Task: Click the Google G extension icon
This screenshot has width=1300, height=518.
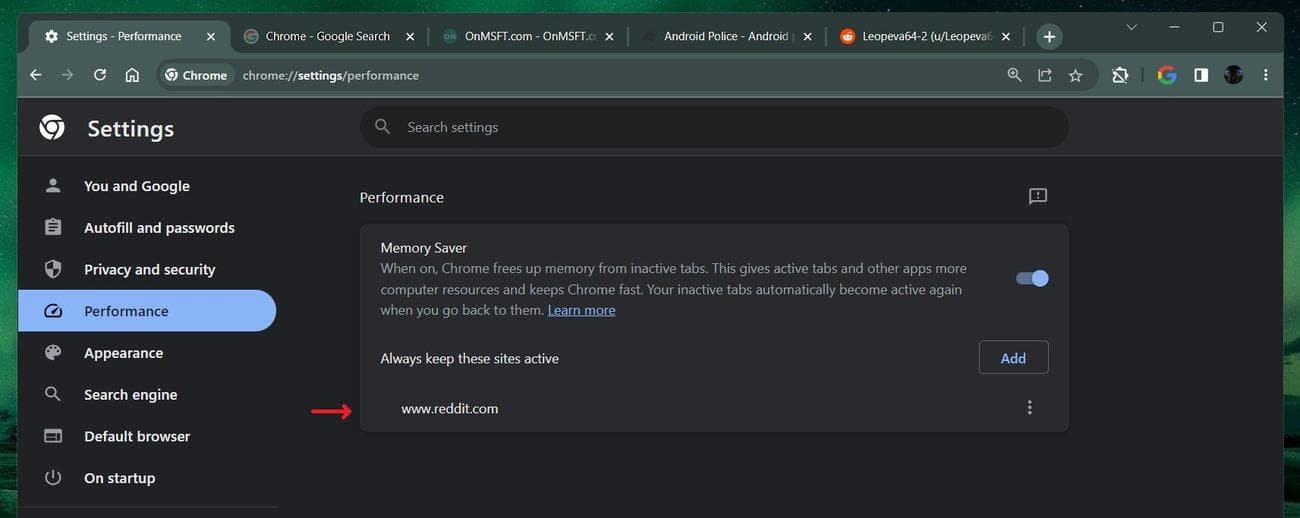Action: (1166, 75)
